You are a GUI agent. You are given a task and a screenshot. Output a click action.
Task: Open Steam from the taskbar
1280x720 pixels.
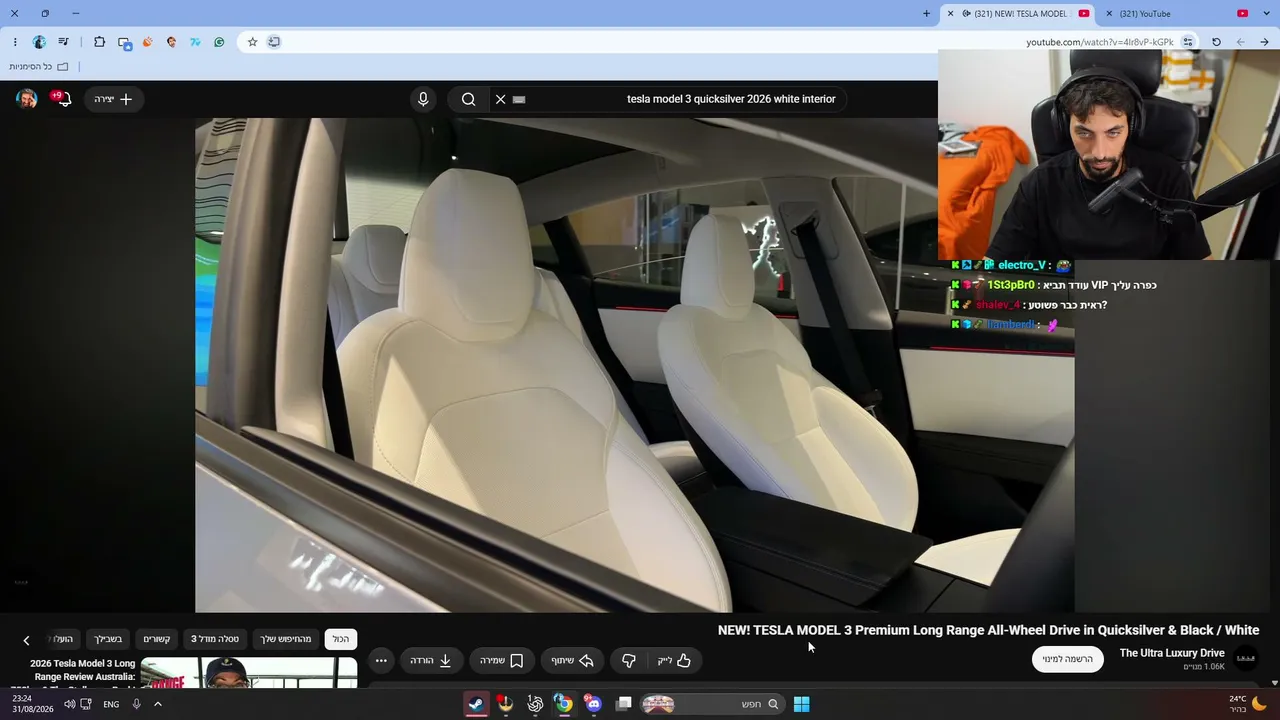[x=476, y=704]
